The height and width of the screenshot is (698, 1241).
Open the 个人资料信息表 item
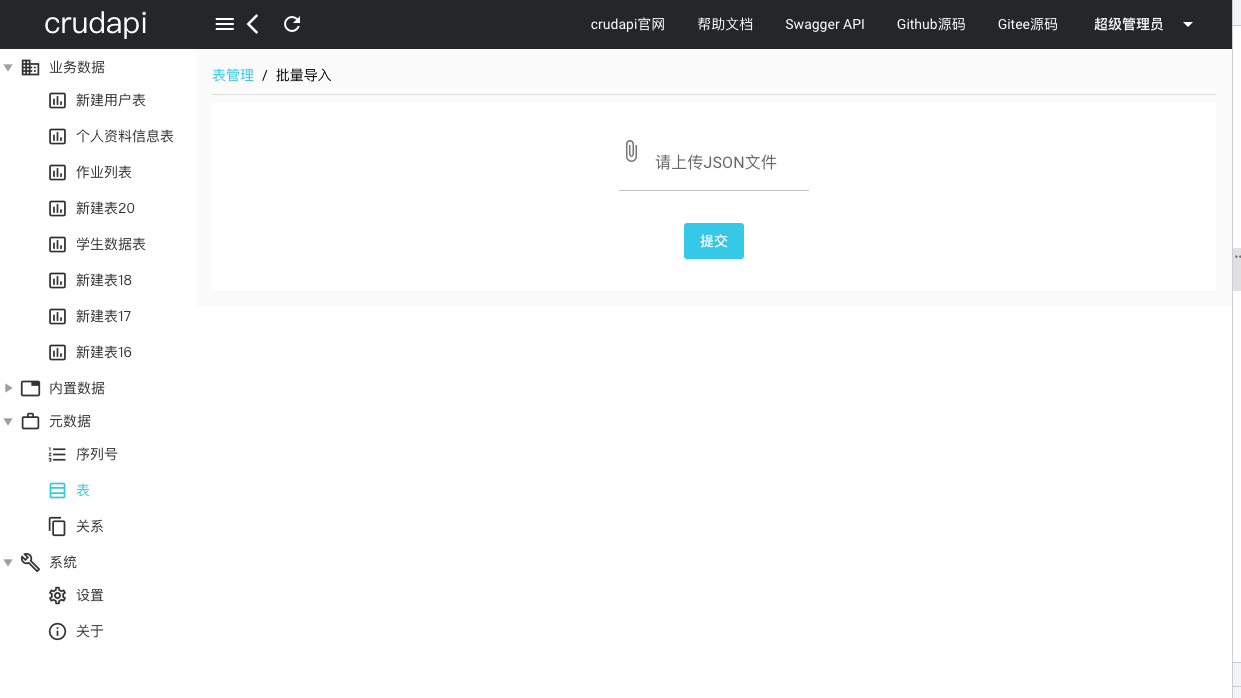coord(125,136)
